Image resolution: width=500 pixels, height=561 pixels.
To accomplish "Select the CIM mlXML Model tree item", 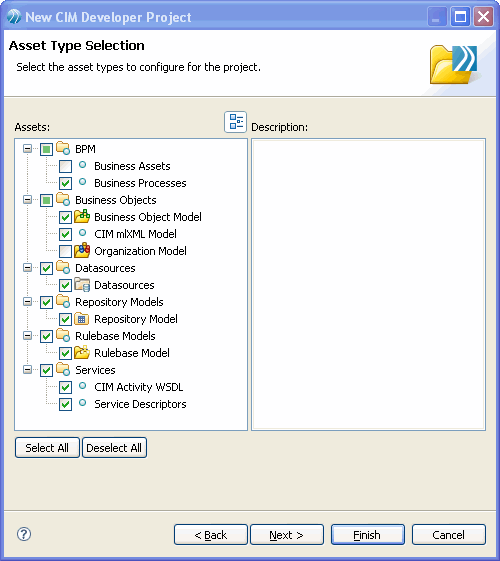I will click(x=135, y=234).
